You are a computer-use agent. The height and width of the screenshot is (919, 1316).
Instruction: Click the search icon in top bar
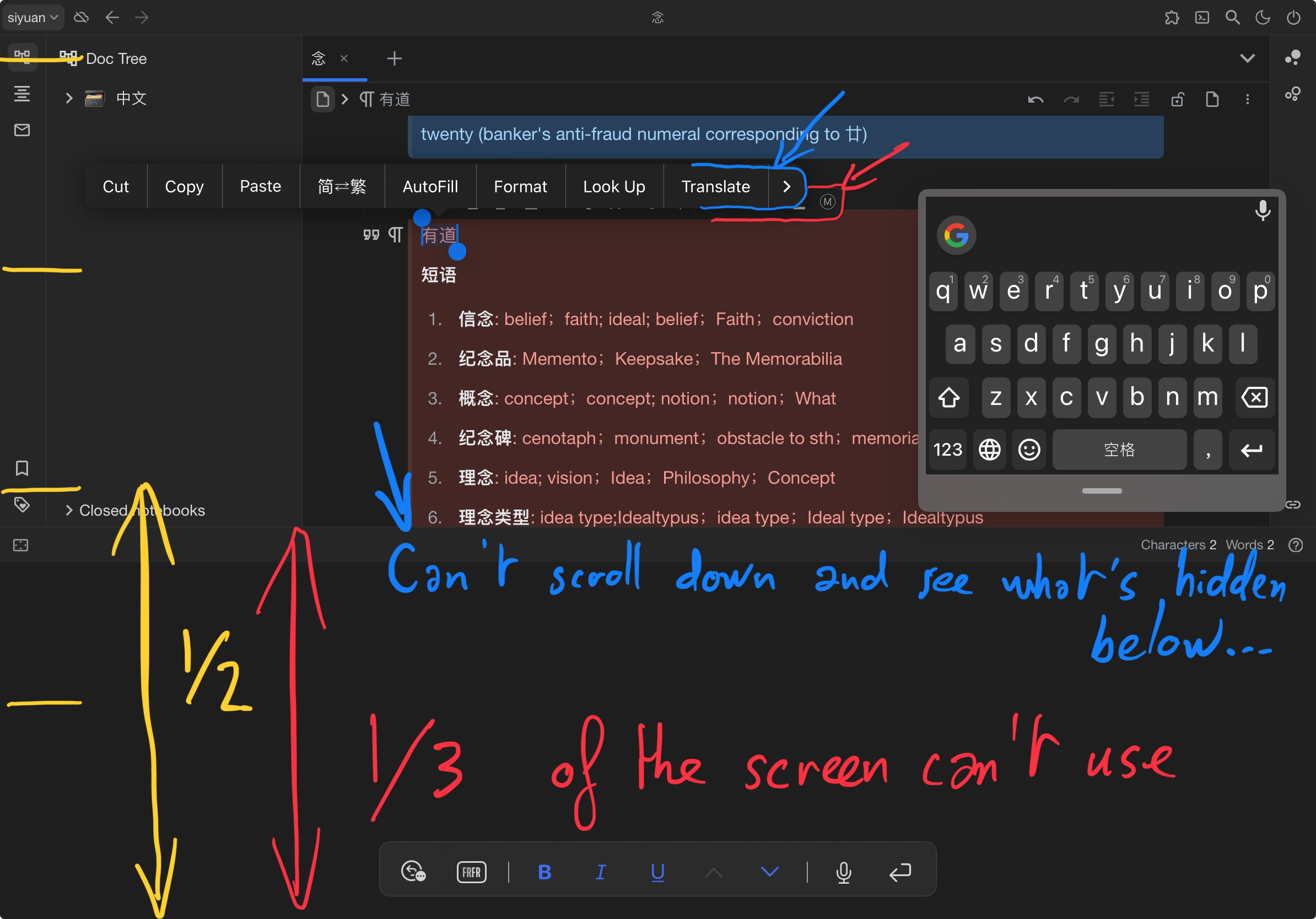(1232, 17)
